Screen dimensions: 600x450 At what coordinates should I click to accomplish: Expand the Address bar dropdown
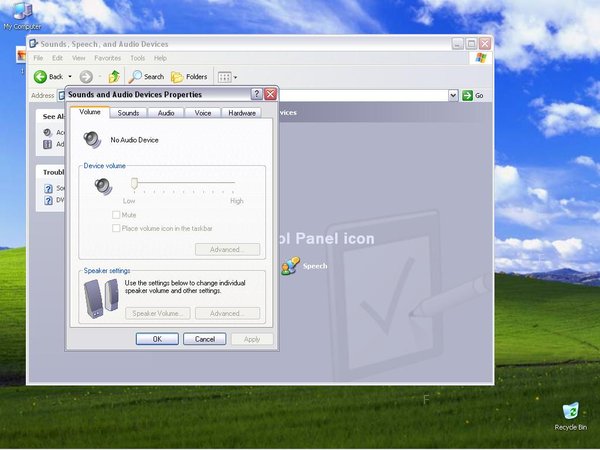tap(453, 95)
